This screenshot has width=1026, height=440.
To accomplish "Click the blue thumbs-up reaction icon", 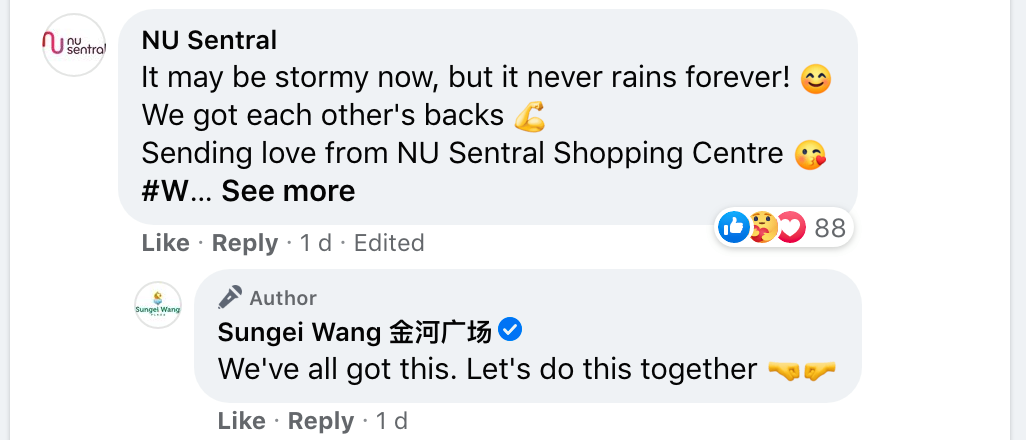I will pyautogui.click(x=733, y=228).
